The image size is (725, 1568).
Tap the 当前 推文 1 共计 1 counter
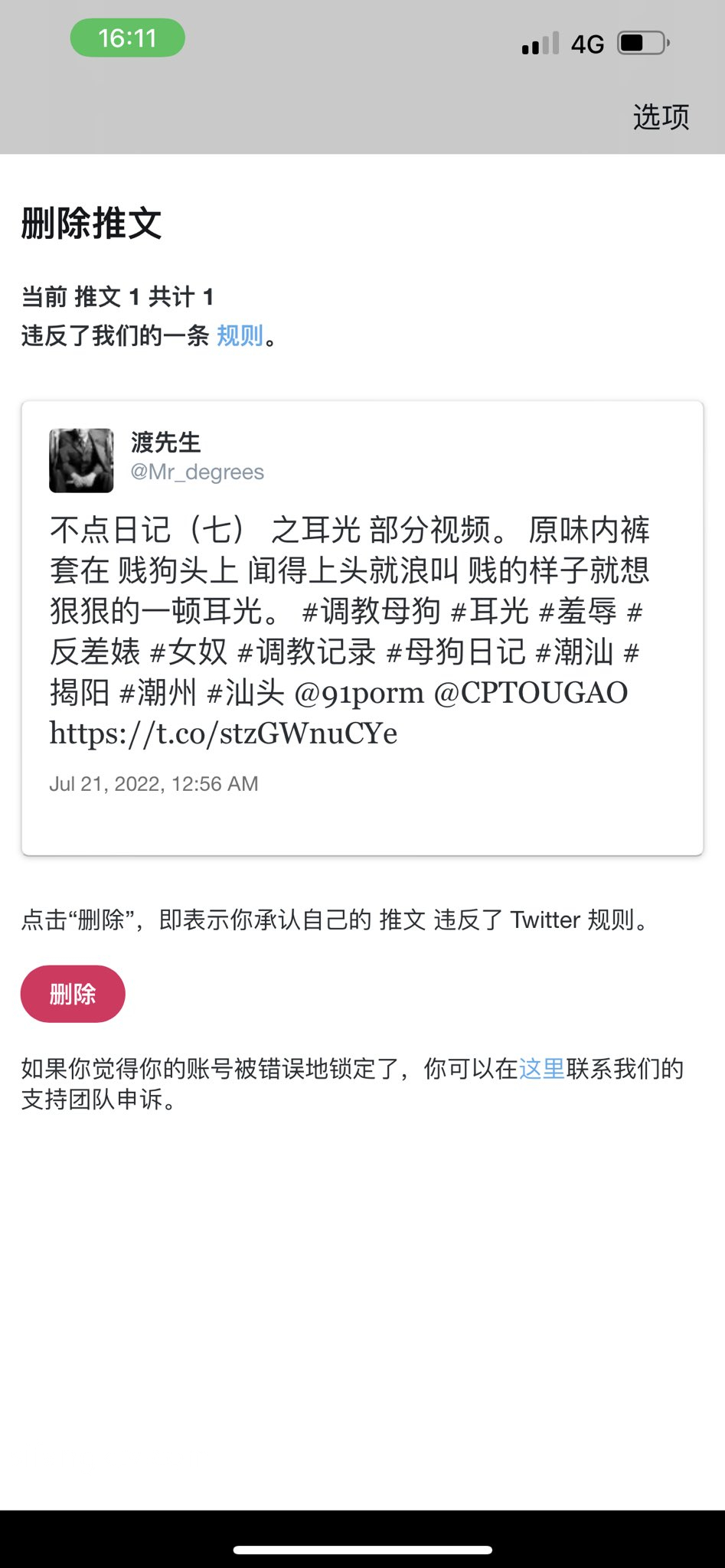(117, 296)
